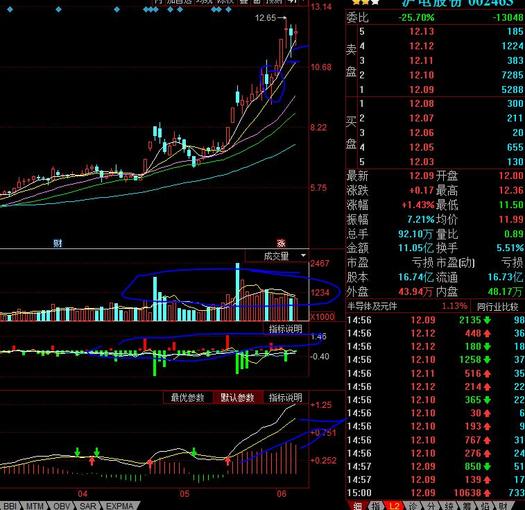Click the 默认参数 button
The height and width of the screenshot is (510, 525).
point(237,397)
